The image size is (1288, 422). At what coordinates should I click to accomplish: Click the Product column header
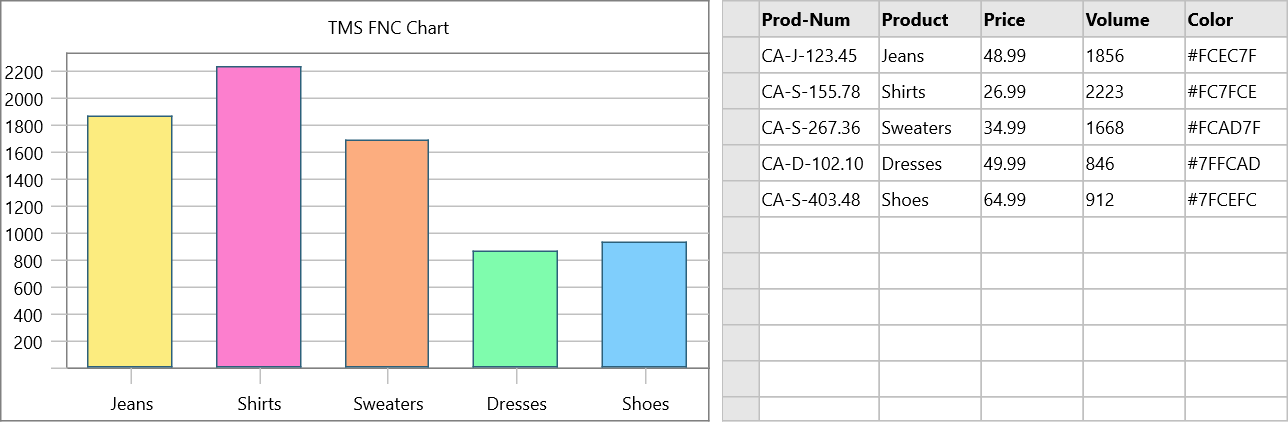pos(930,19)
